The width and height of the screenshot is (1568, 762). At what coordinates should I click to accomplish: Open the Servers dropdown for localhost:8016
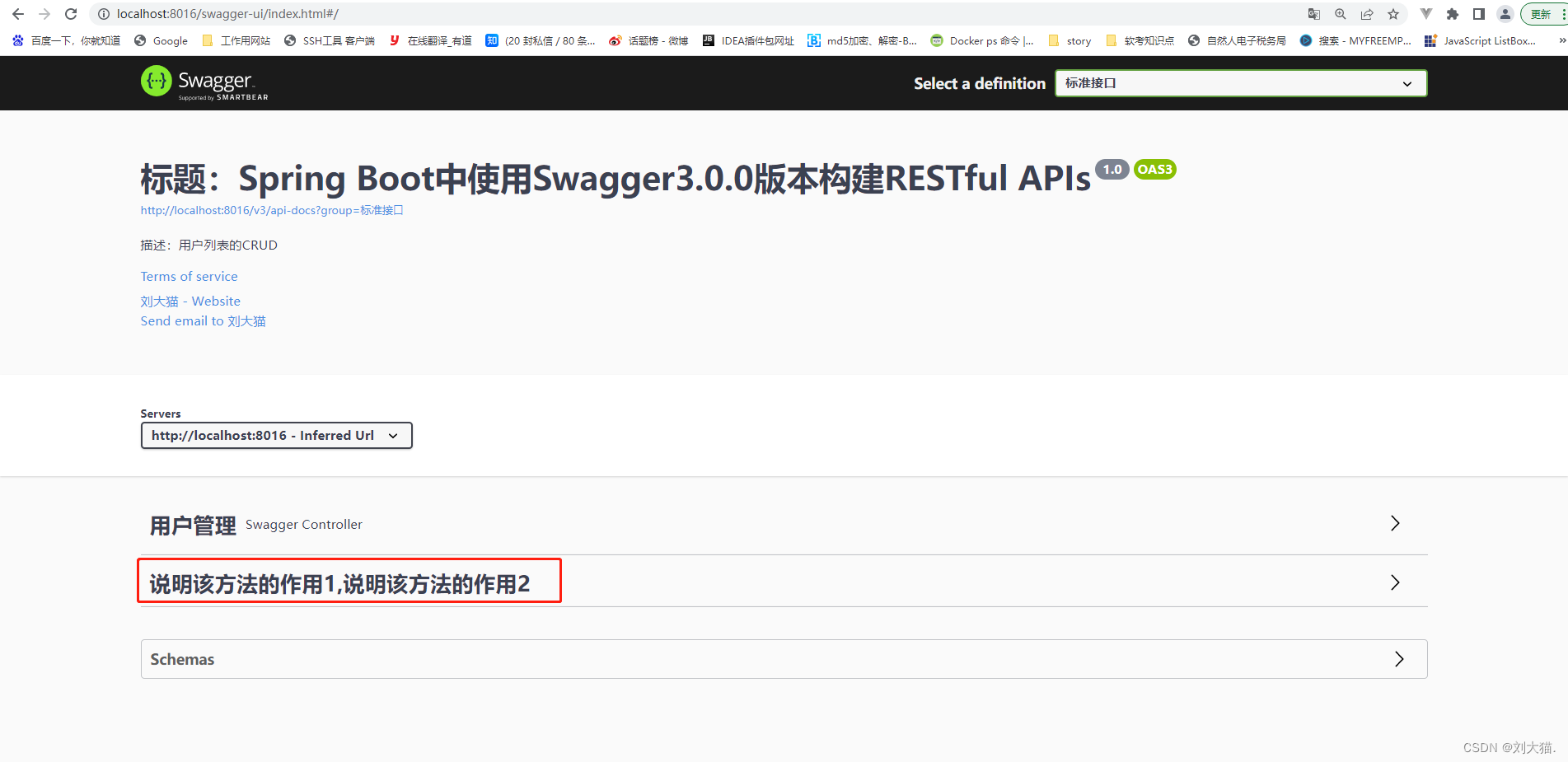(x=276, y=436)
